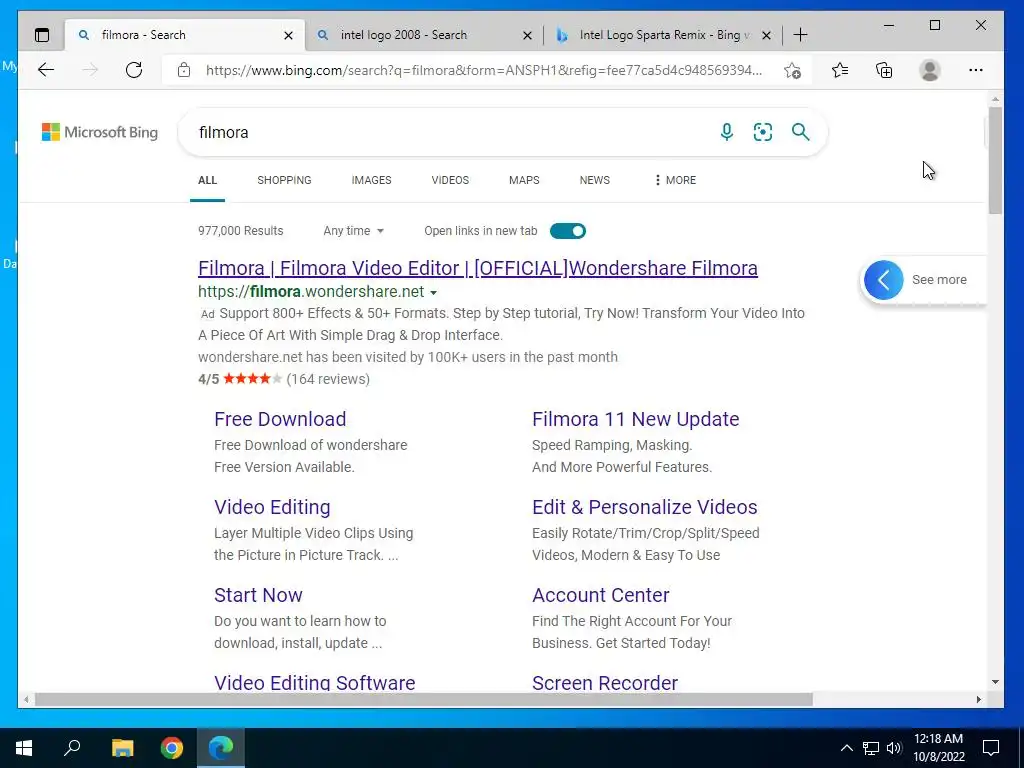Open the Start Now link

point(258,596)
